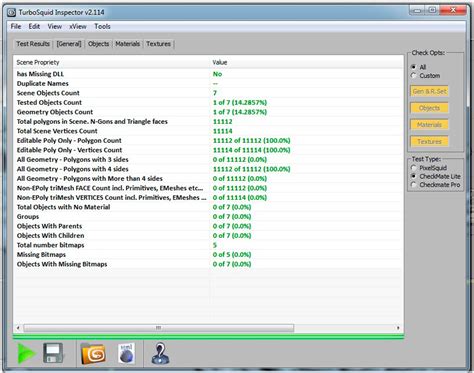Screen dimensions: 474x373
Task: Click the stamp tool icon
Action: [x=160, y=354]
